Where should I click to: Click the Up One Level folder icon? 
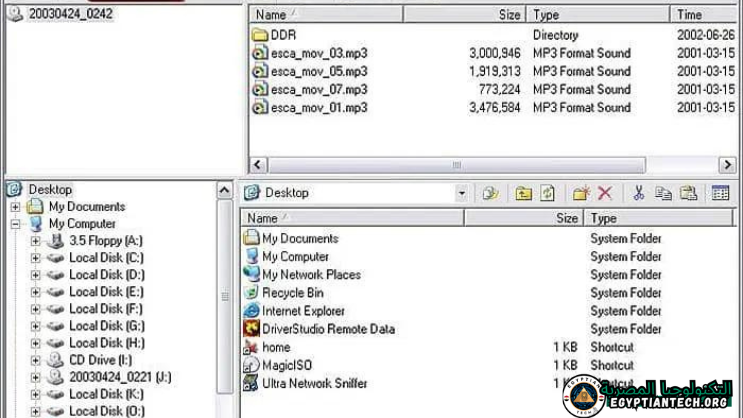click(523, 193)
